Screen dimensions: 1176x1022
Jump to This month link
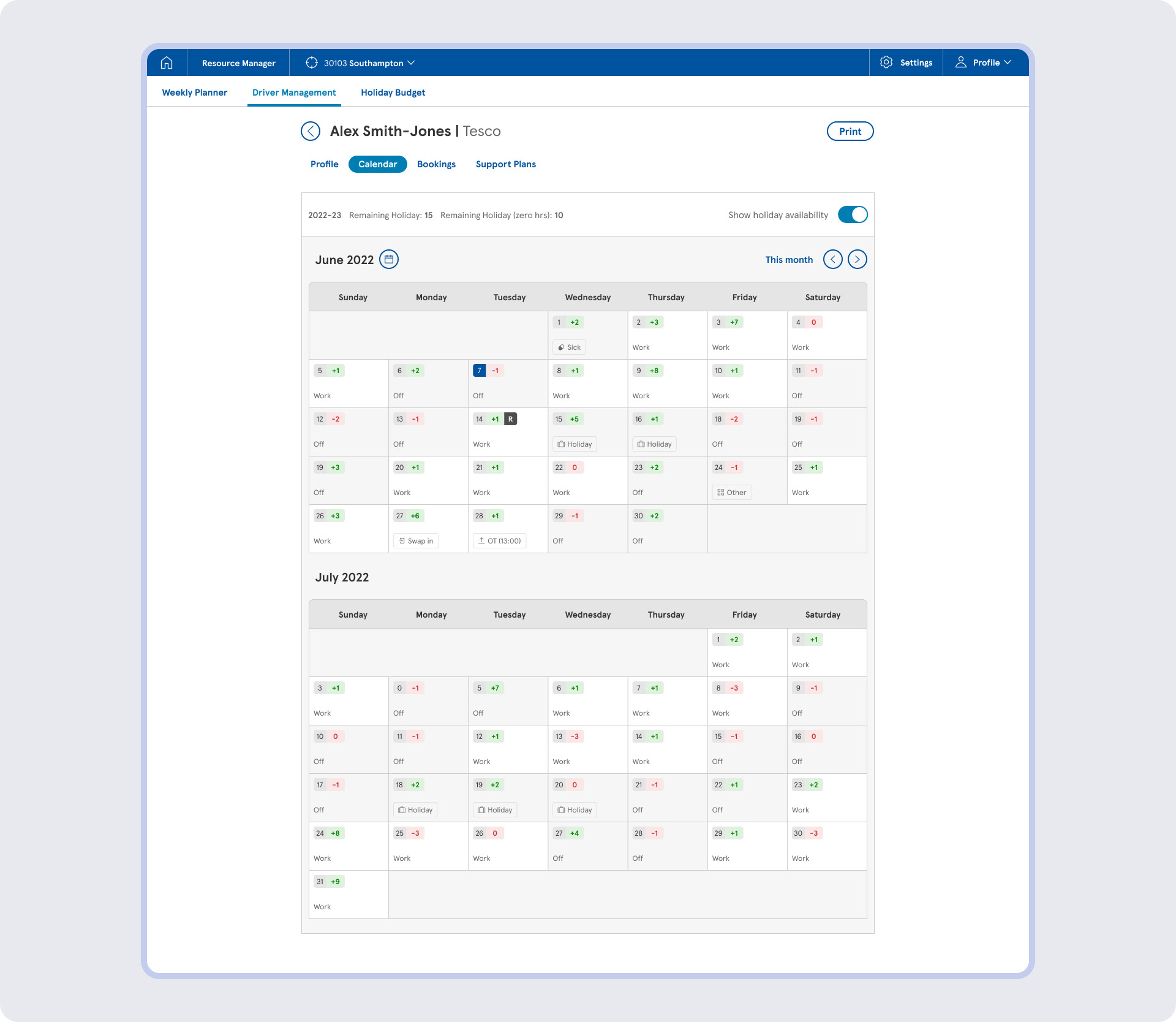coord(789,260)
